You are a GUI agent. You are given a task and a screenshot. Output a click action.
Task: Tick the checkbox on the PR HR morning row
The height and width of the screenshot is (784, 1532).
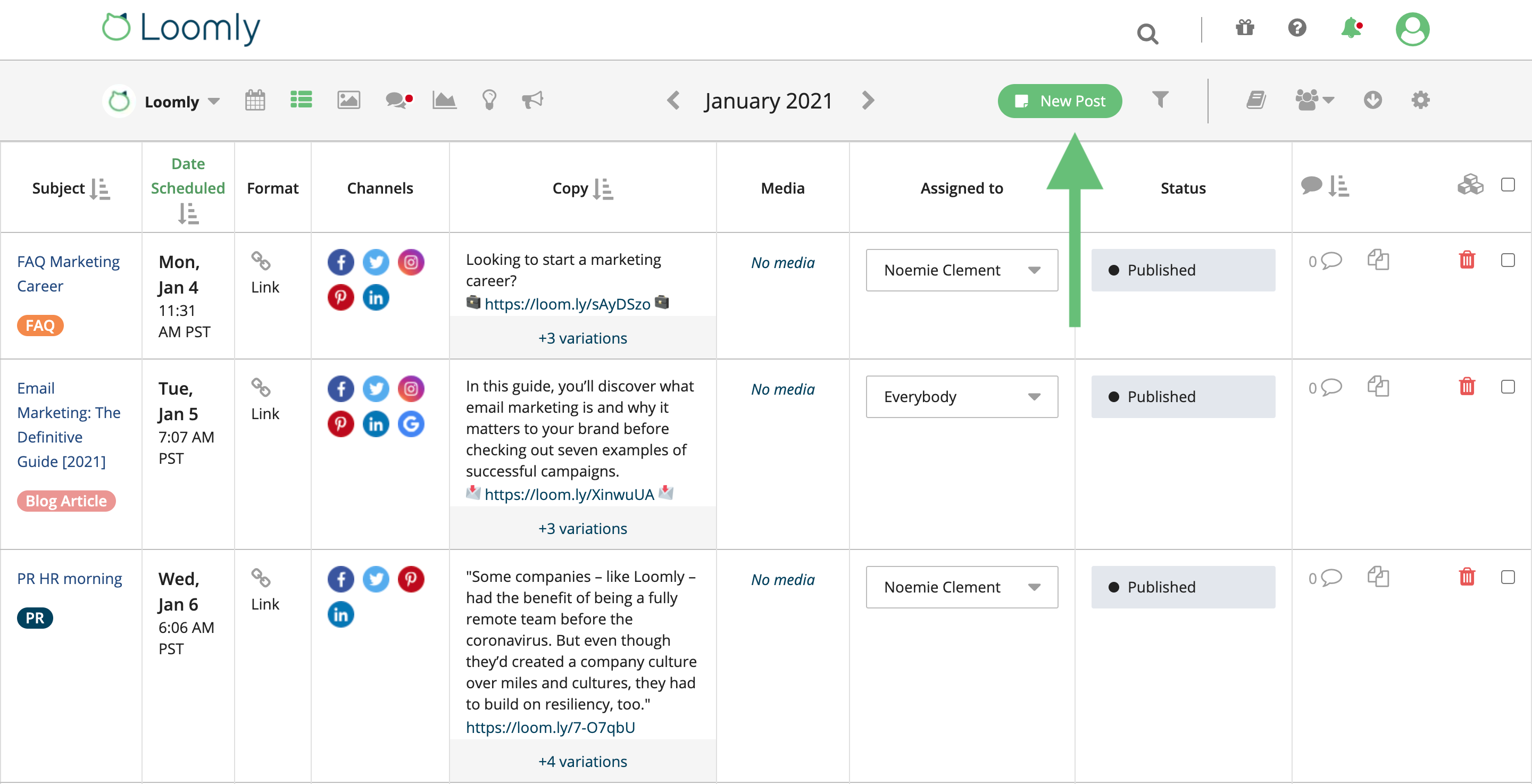click(x=1507, y=577)
